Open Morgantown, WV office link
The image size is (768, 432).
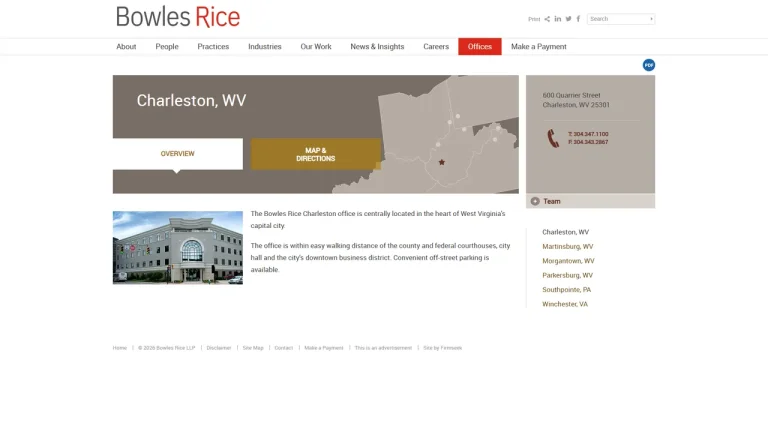[x=568, y=261]
